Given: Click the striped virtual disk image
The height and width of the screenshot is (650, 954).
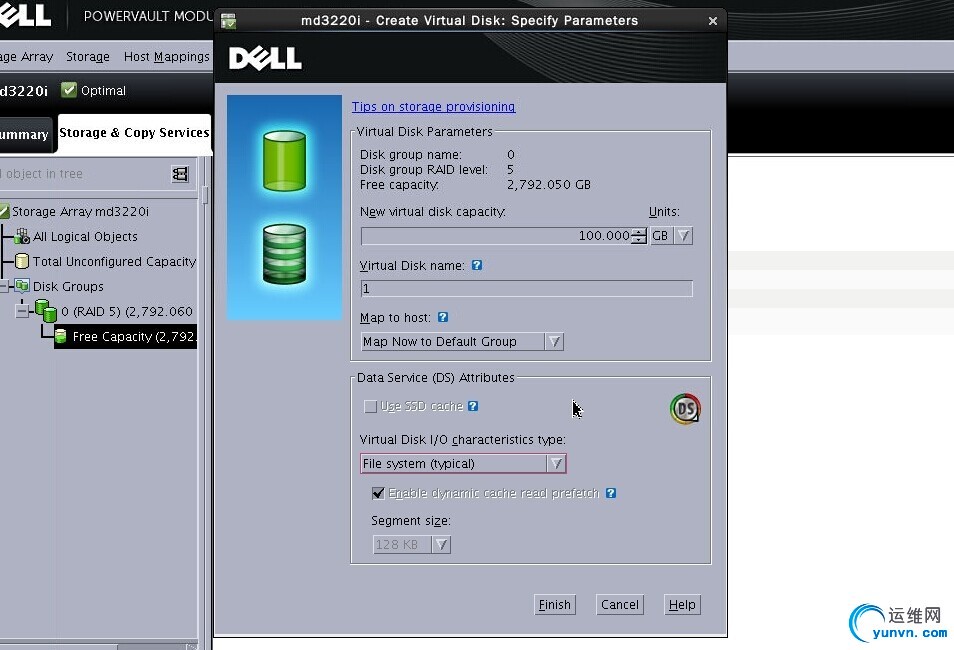Looking at the screenshot, I should click(x=284, y=254).
